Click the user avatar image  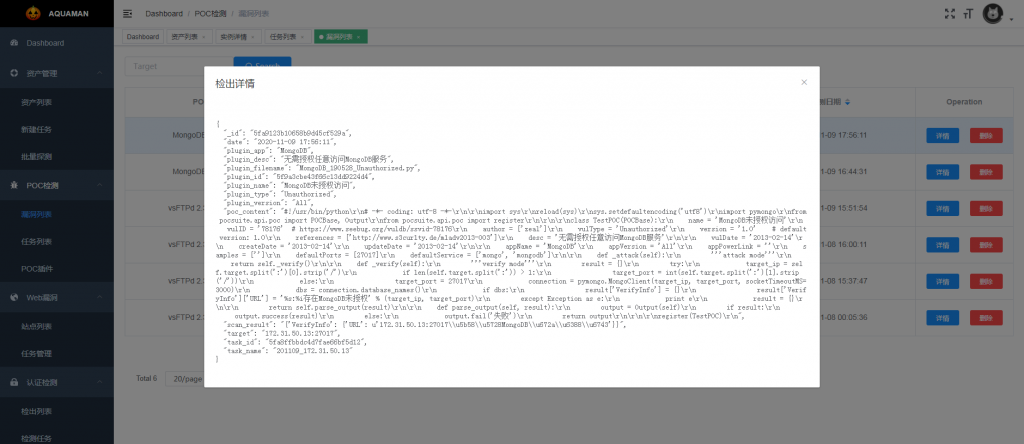pos(993,13)
